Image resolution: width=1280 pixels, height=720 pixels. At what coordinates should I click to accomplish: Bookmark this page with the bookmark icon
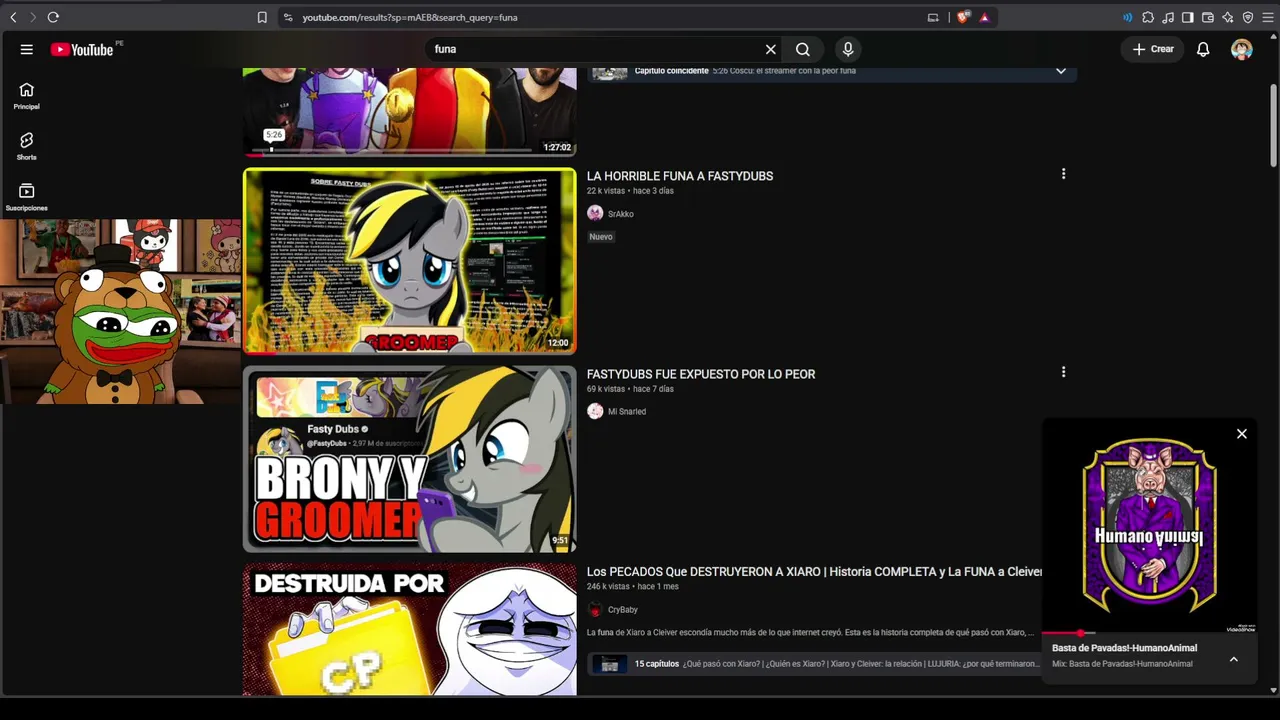(262, 17)
